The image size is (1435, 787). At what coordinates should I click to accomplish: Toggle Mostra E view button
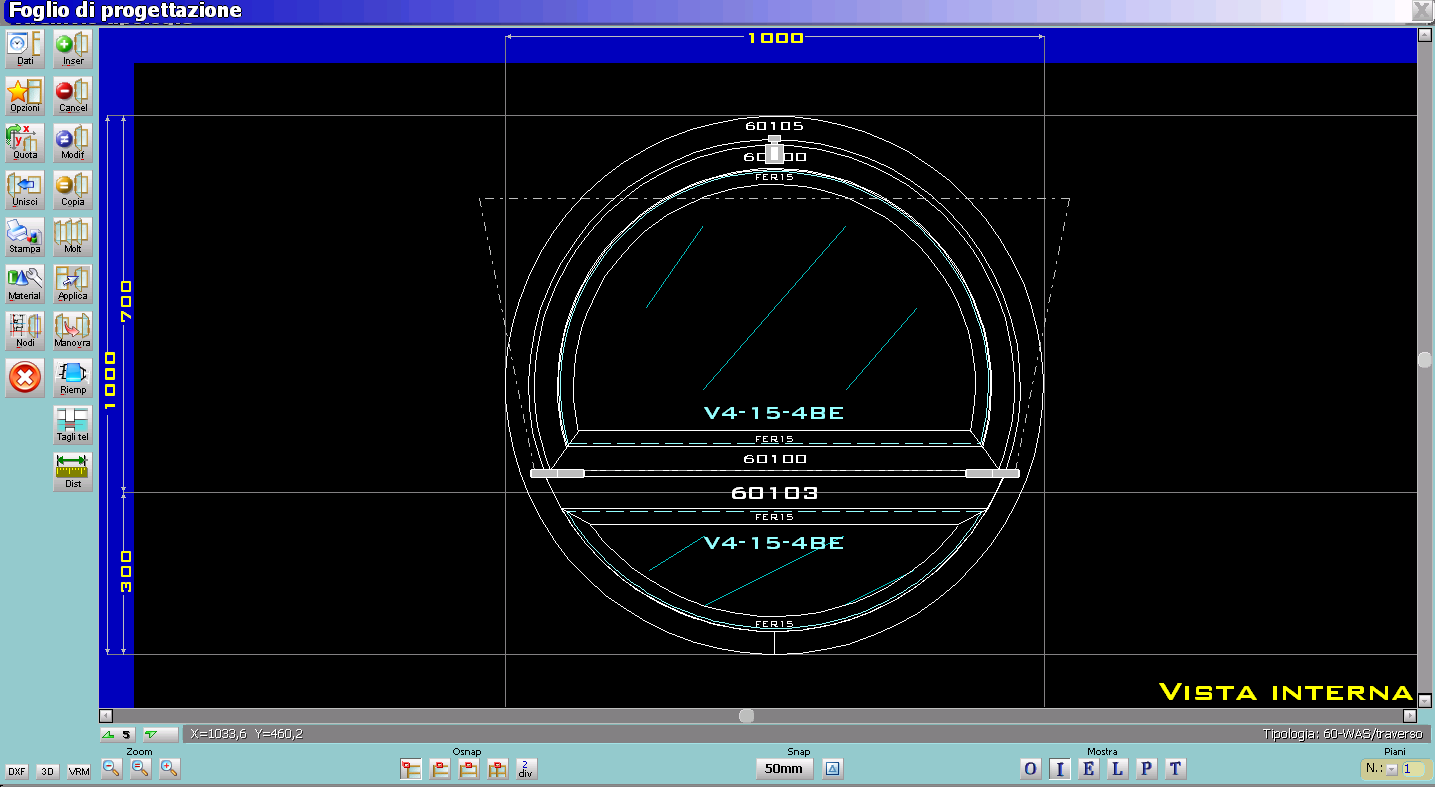tap(1088, 769)
